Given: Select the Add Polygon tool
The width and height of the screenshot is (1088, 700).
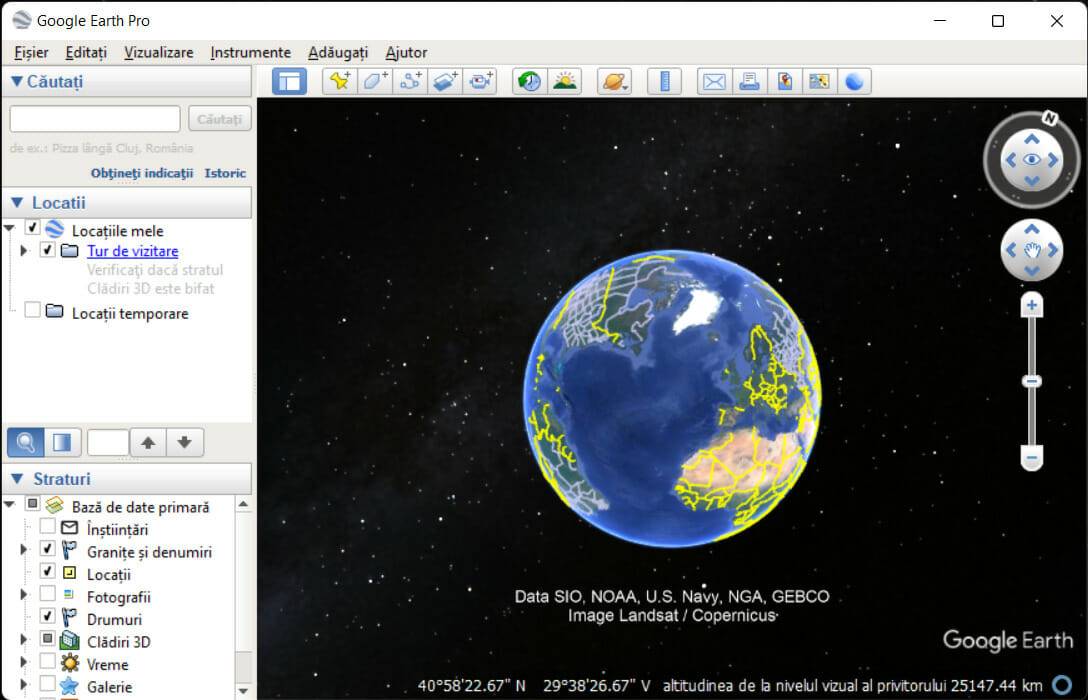Looking at the screenshot, I should [374, 81].
